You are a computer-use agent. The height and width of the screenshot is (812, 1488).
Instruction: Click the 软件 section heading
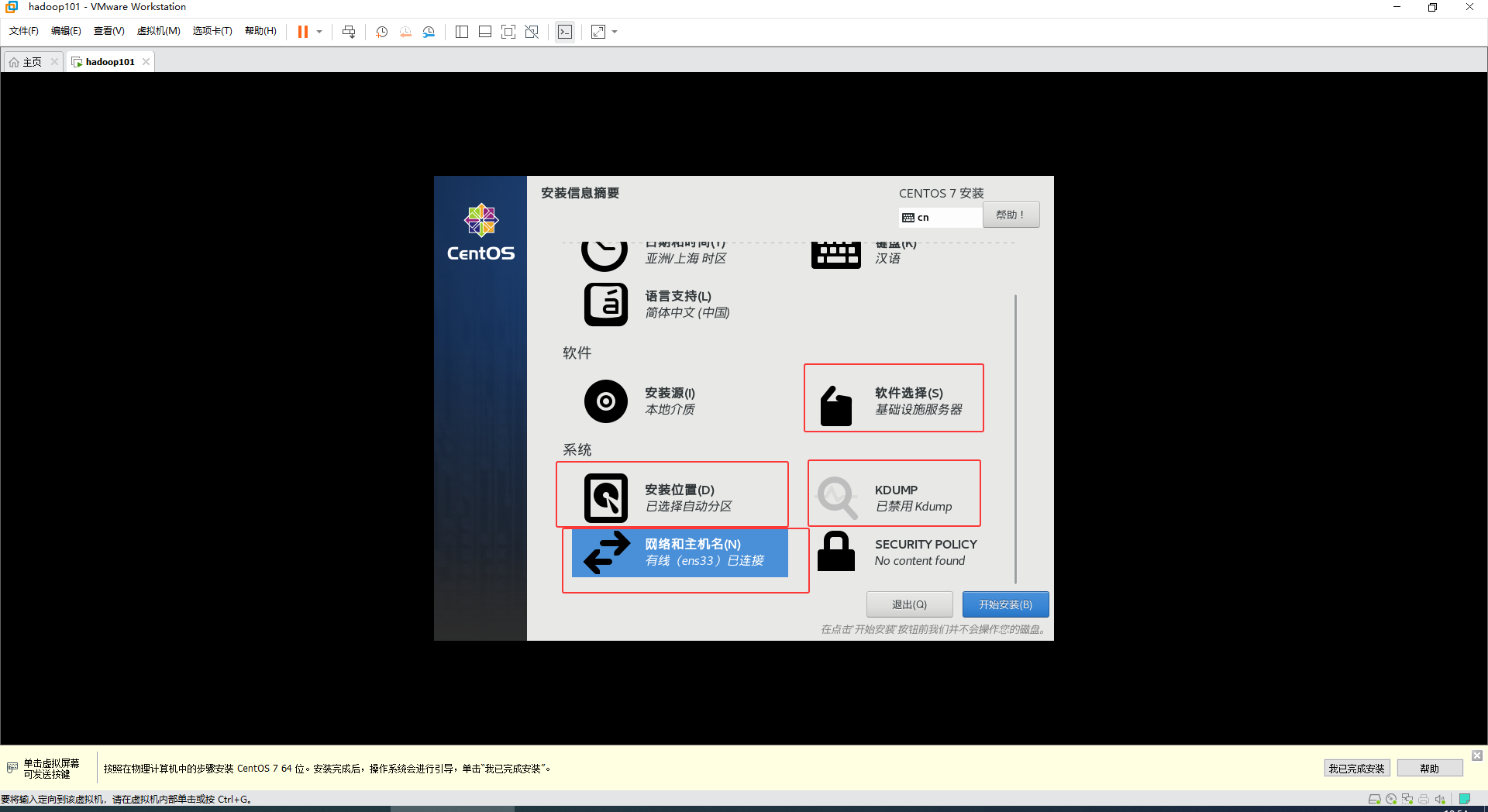coord(577,353)
